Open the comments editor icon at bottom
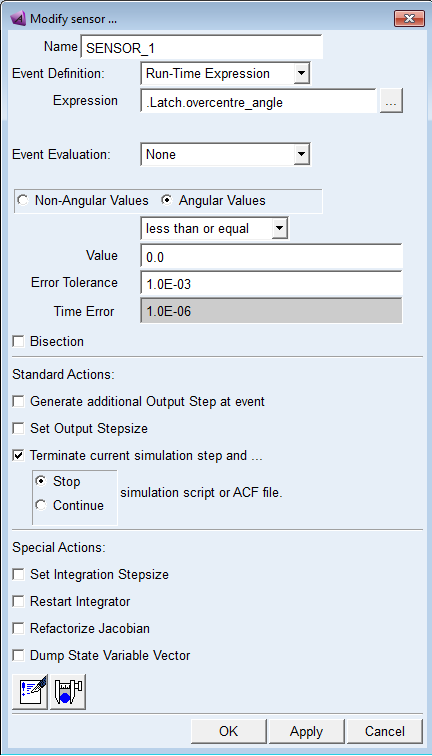This screenshot has width=432, height=756. [x=30, y=692]
